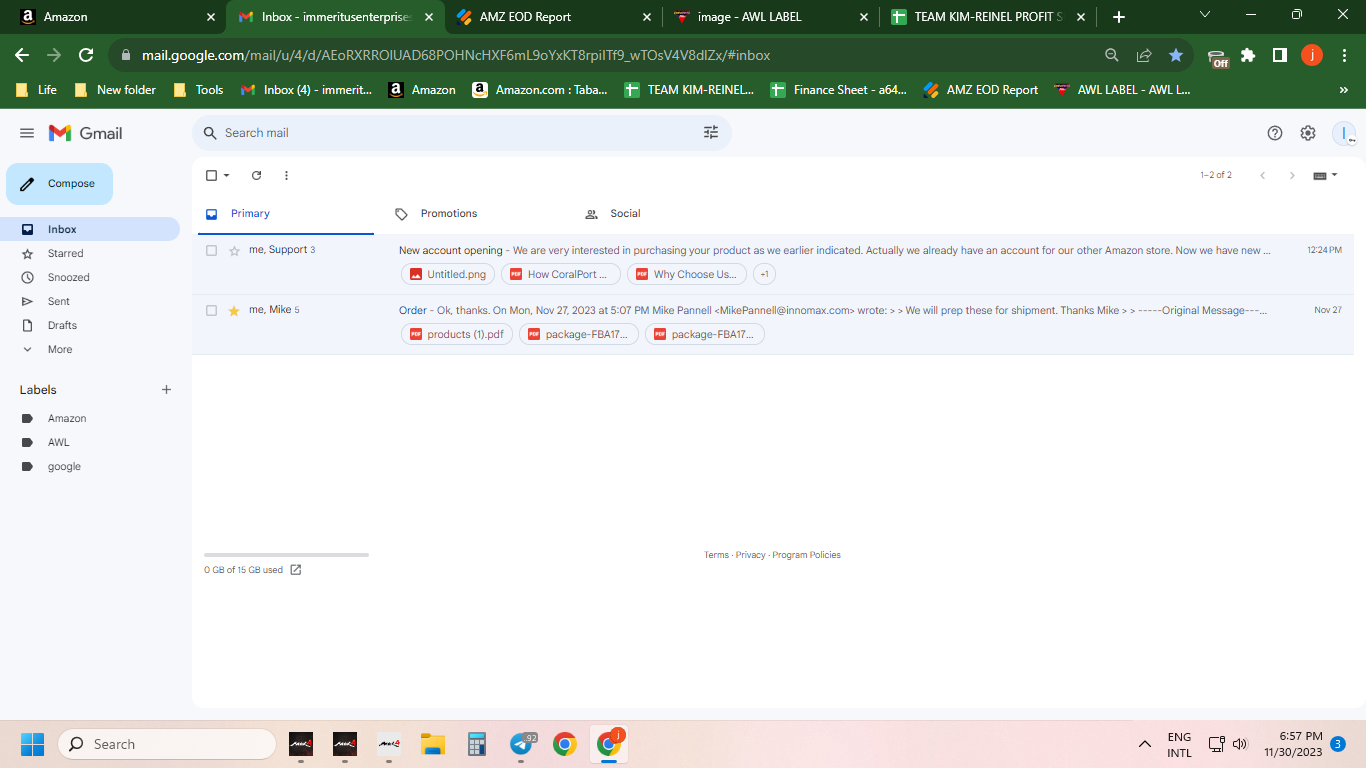
Task: Go to older messages arrow
Action: pyautogui.click(x=1292, y=175)
